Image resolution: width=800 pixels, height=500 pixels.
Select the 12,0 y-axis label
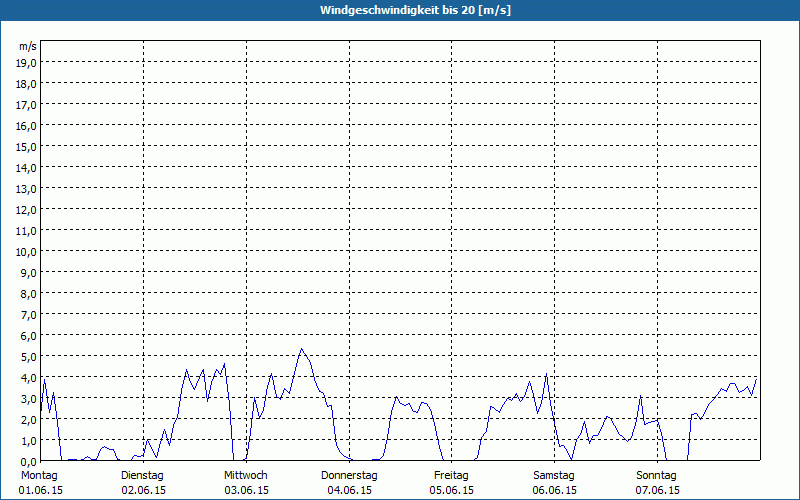27,210
